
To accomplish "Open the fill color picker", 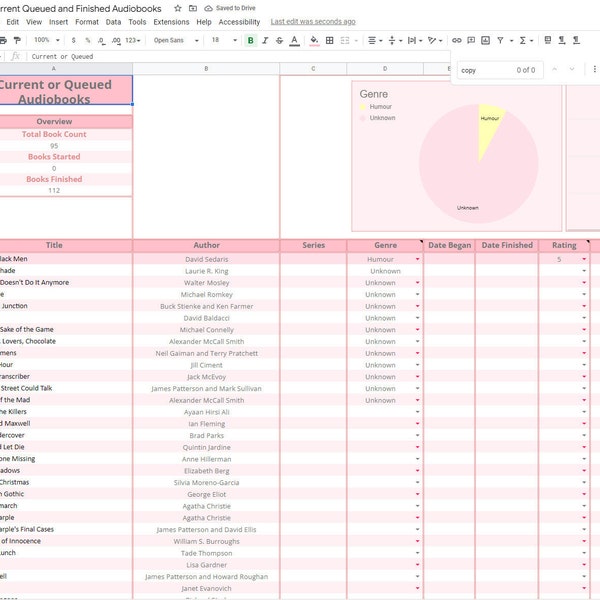I will coord(314,40).
